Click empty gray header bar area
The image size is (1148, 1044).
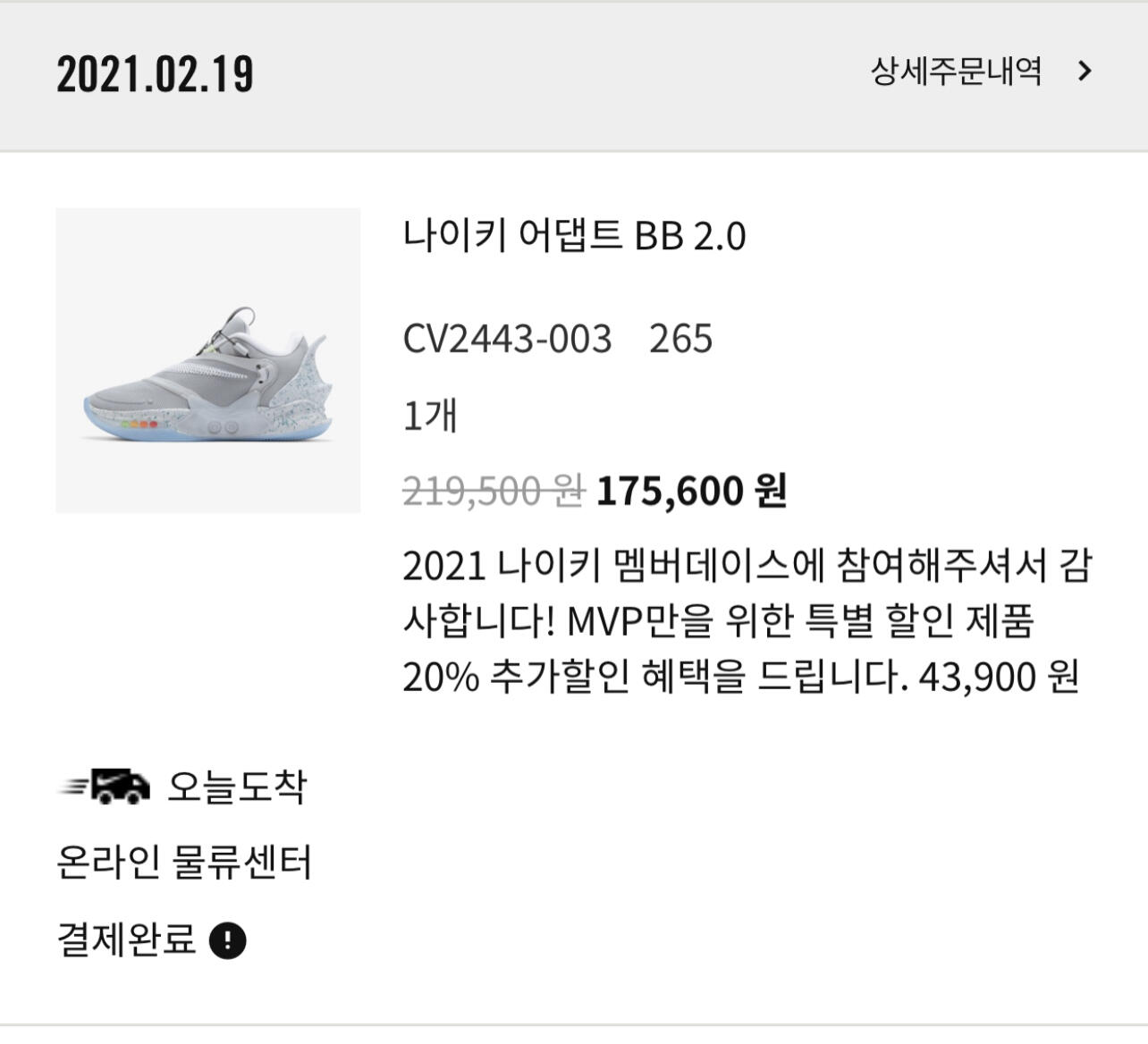tap(554, 76)
